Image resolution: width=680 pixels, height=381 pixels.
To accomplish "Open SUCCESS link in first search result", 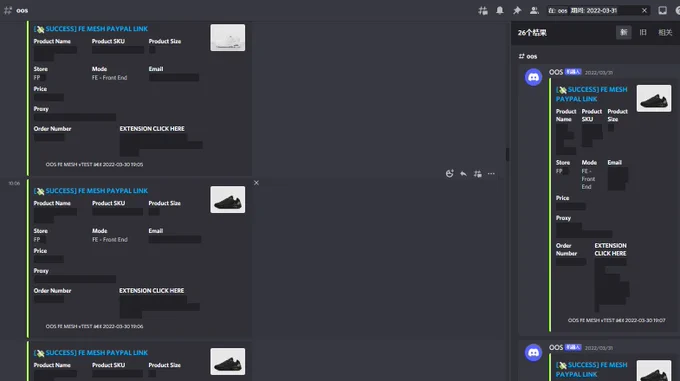I will click(592, 94).
